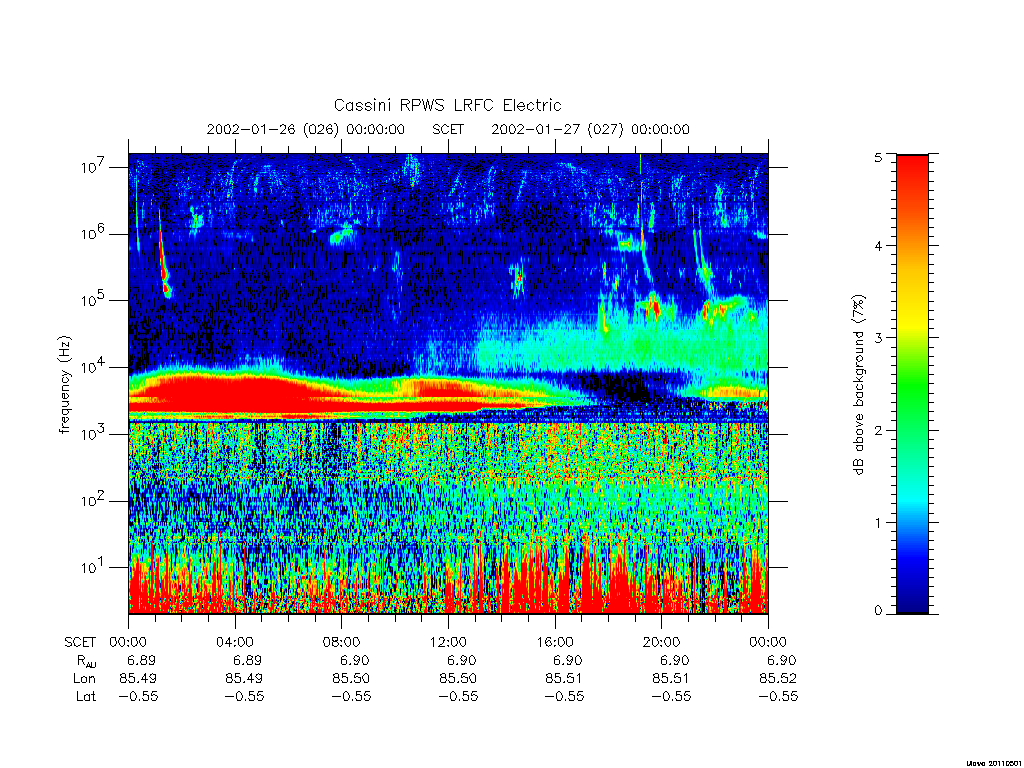Click Lon value '85.51' under 16:00
The image size is (1024, 768).
[x=564, y=679]
